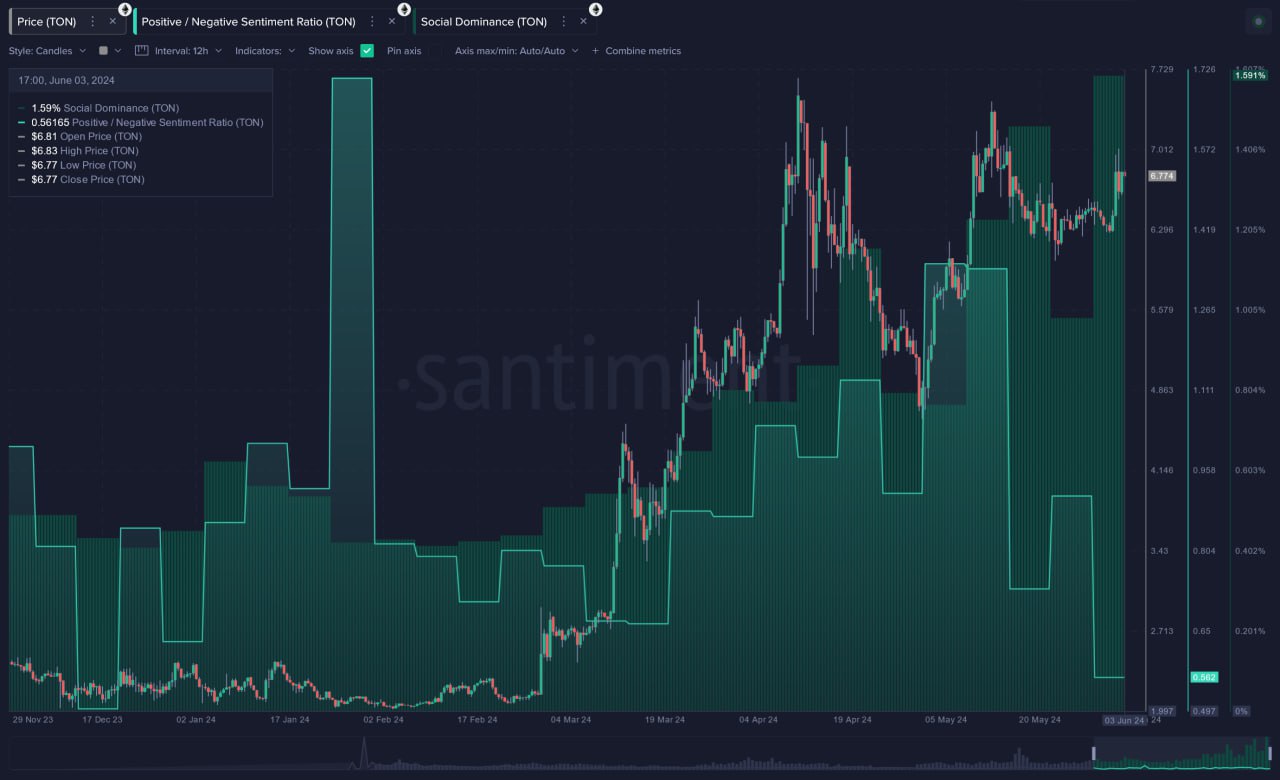Click the 1.997 price axis minimum label

[x=1161, y=711]
